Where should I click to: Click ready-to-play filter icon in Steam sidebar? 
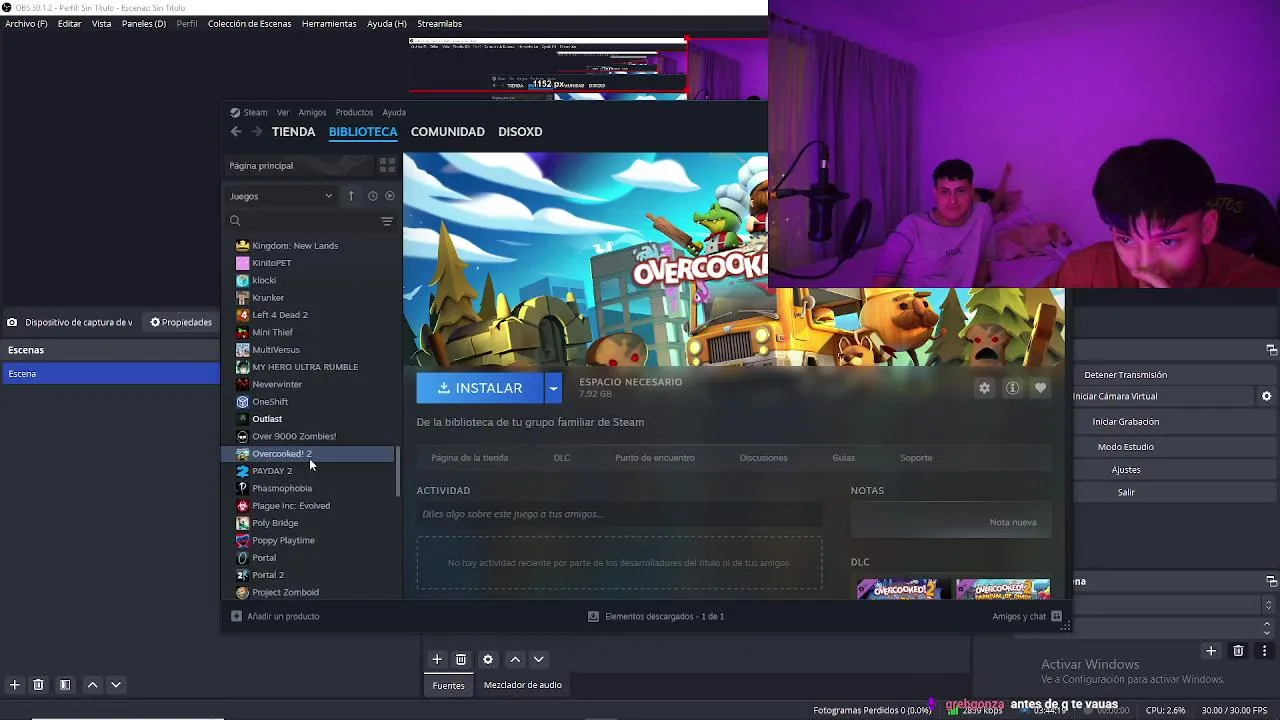[390, 196]
